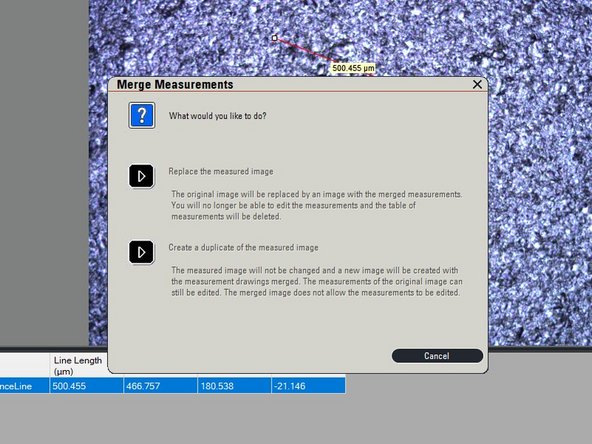The height and width of the screenshot is (444, 592).
Task: Select the -21.146 table cell
Action: [308, 386]
